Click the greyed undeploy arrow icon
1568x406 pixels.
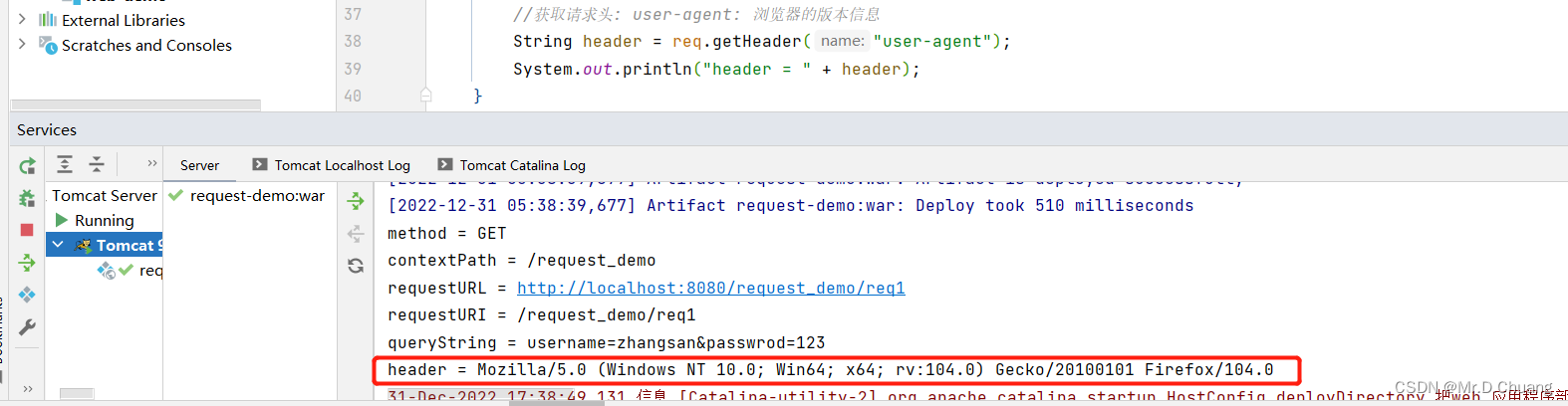coord(356,234)
